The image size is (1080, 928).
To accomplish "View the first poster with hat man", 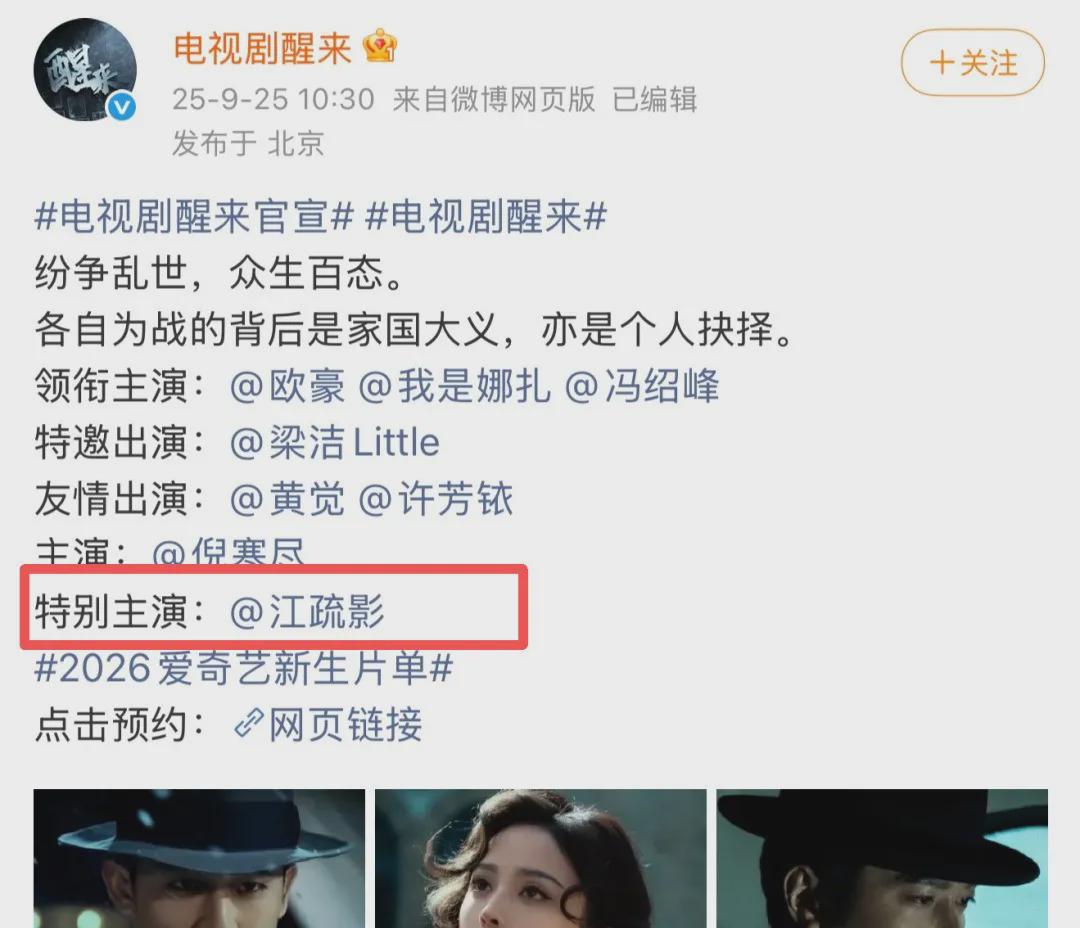I will pyautogui.click(x=199, y=858).
